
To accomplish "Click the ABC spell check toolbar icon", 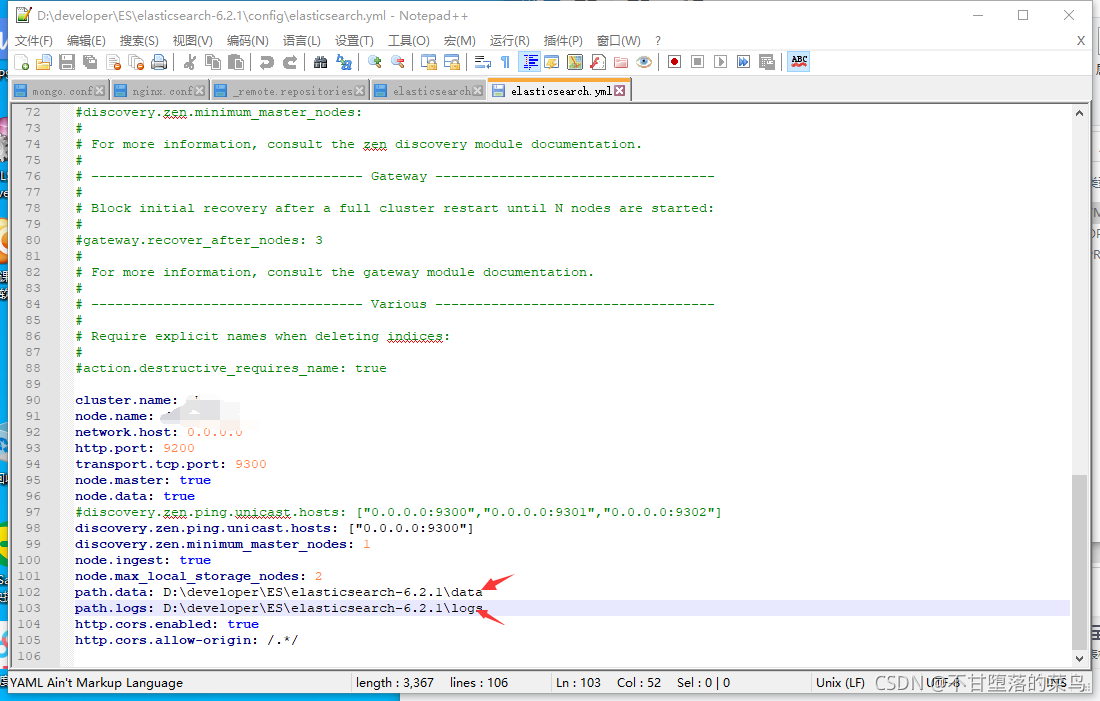I will click(799, 62).
